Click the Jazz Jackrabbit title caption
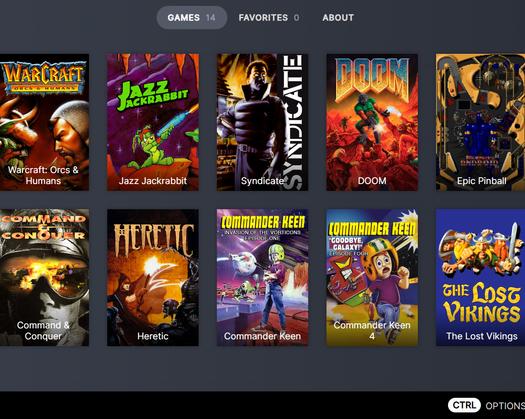This screenshot has width=525, height=419. pyautogui.click(x=153, y=181)
